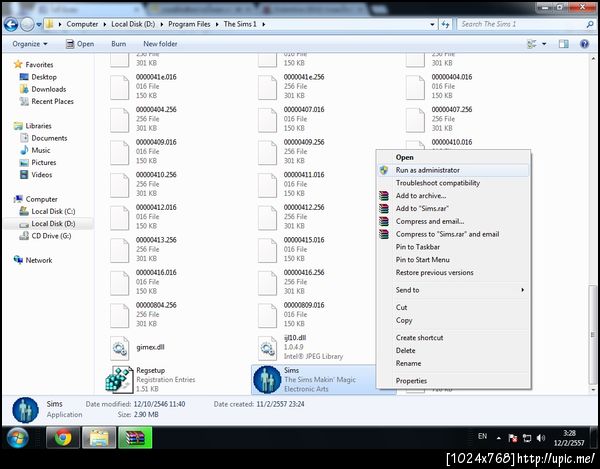Screen dimensions: 600x469
Task: Click the Burn toolbar button
Action: [119, 44]
